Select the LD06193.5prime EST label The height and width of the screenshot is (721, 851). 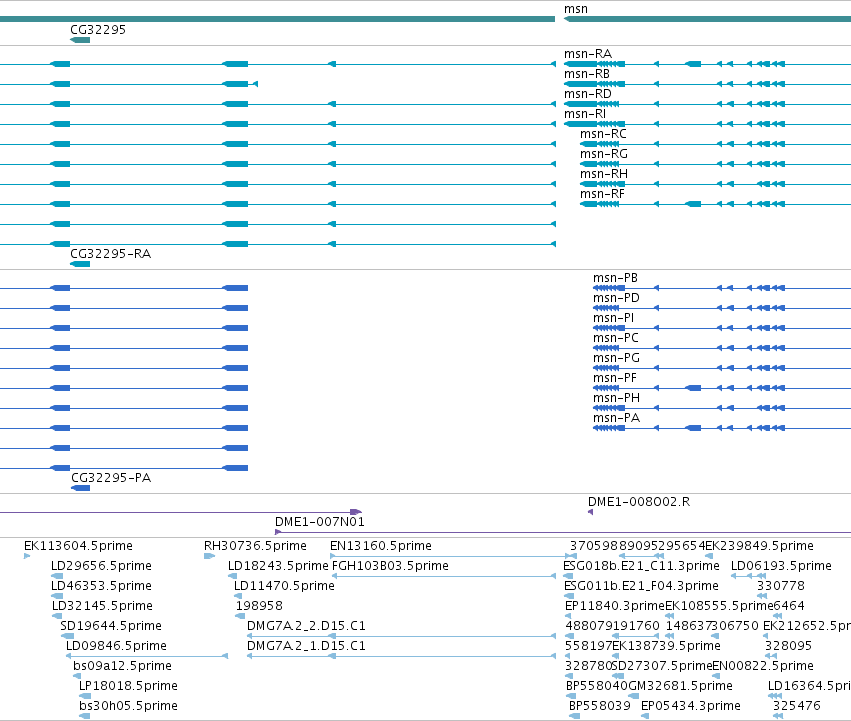(x=782, y=566)
